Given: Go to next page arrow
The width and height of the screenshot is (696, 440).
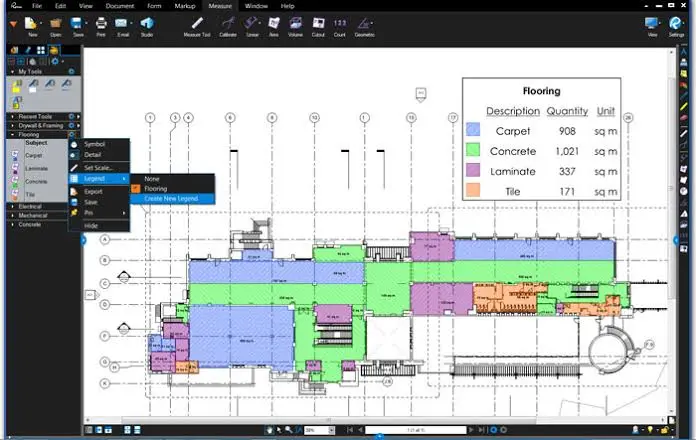Looking at the screenshot, I should (471, 430).
